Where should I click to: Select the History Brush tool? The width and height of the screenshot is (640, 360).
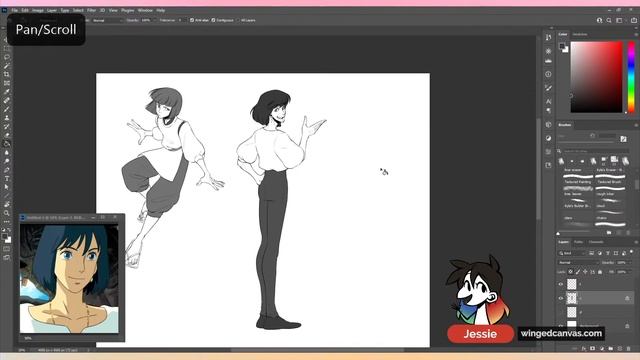7,126
